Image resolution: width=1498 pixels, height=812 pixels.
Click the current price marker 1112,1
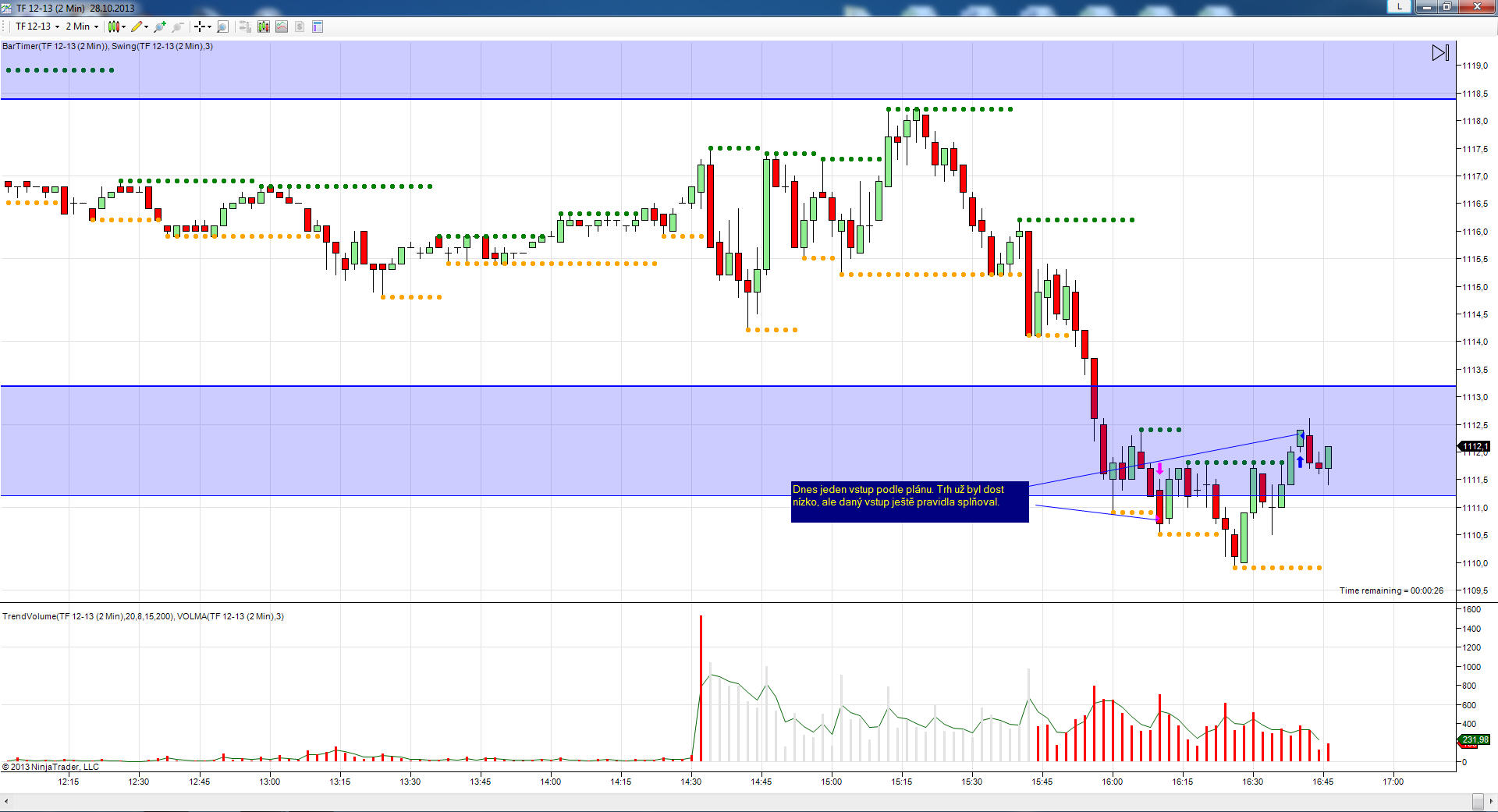tap(1475, 447)
